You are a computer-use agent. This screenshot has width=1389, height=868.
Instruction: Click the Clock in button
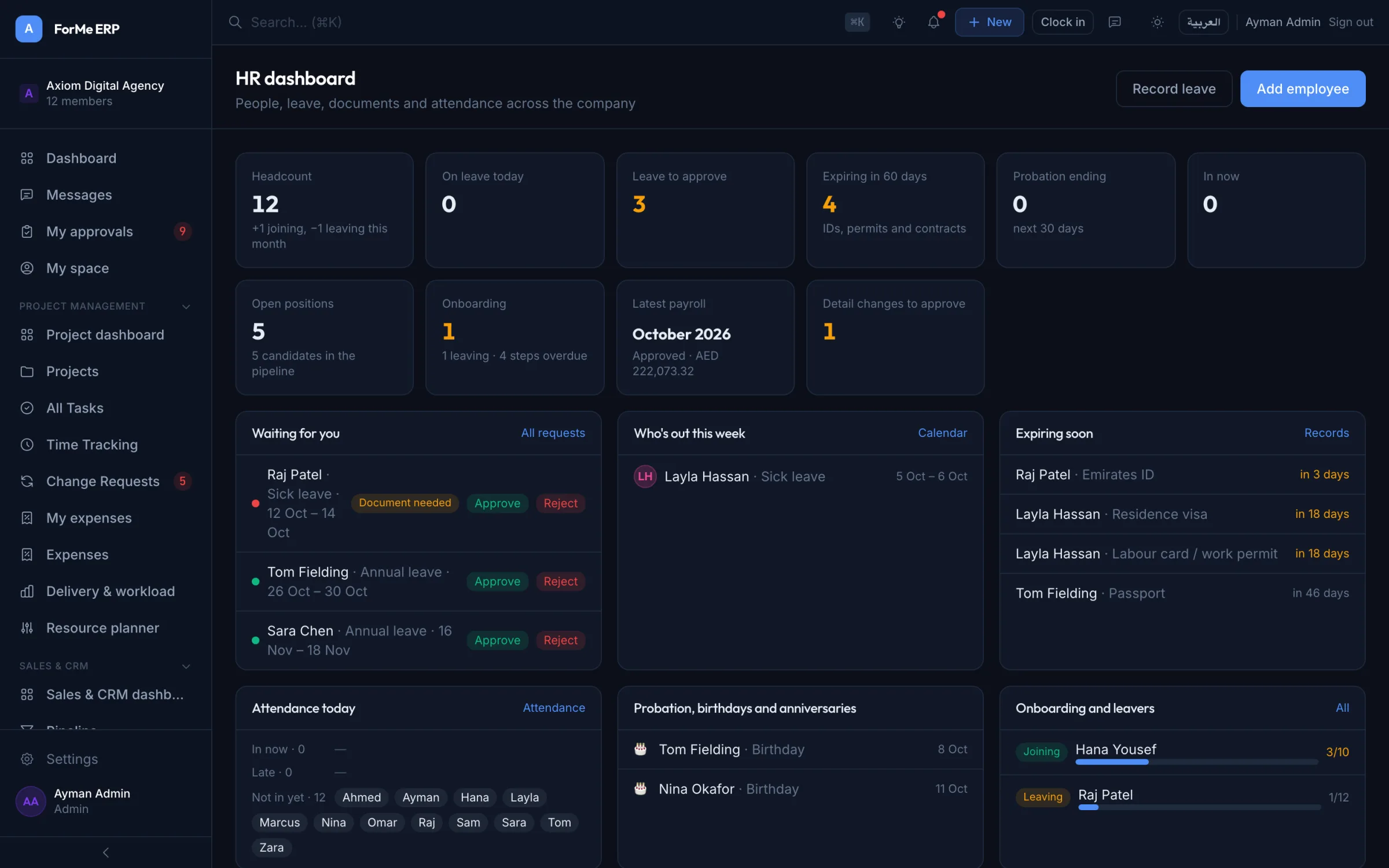(1063, 22)
